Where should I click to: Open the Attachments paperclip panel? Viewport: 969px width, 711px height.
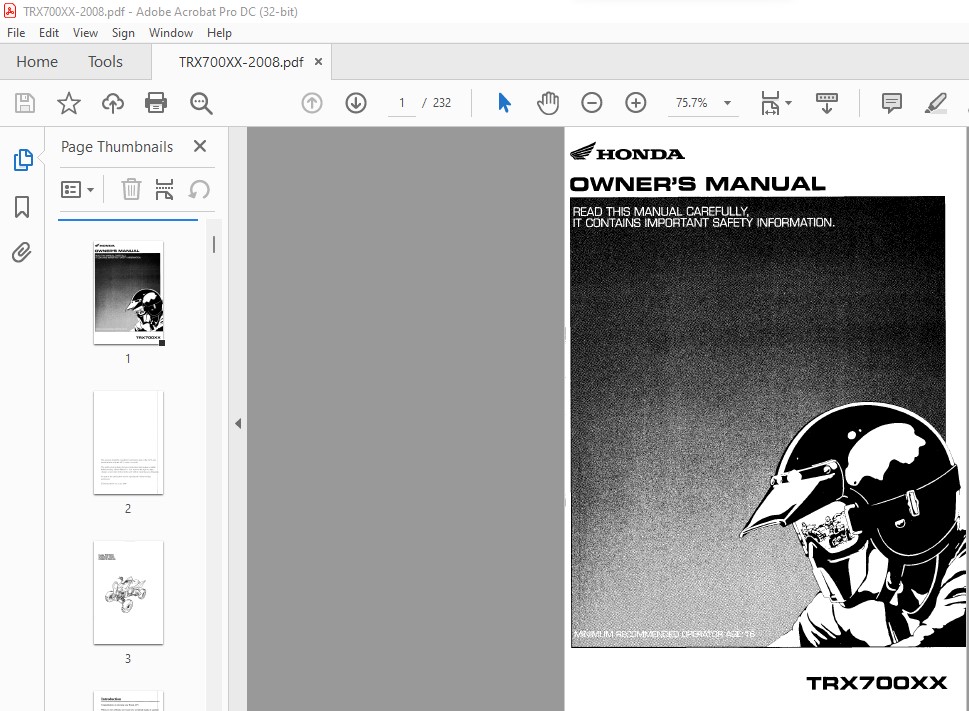[x=22, y=252]
